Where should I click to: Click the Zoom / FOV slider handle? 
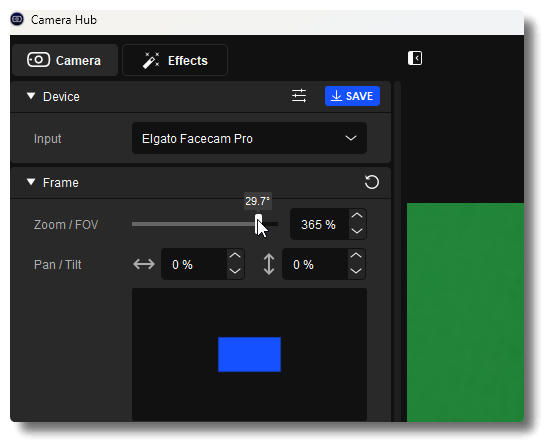click(258, 224)
